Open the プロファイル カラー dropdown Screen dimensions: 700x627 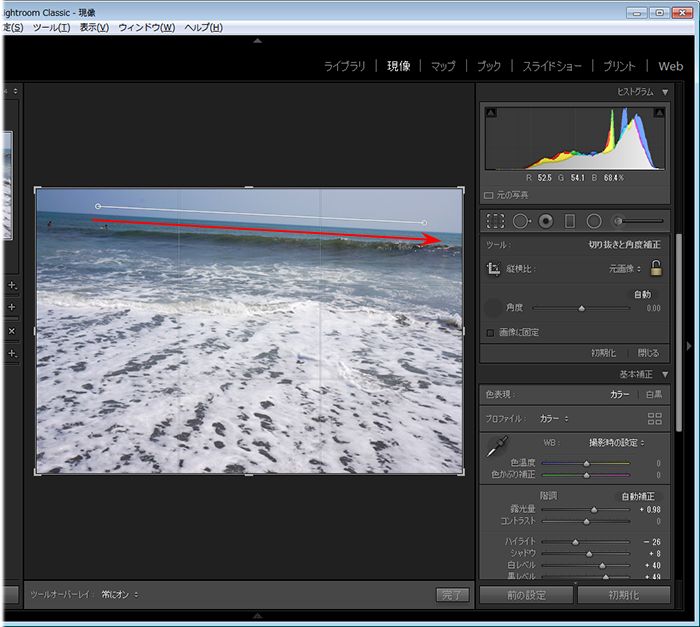click(x=554, y=418)
